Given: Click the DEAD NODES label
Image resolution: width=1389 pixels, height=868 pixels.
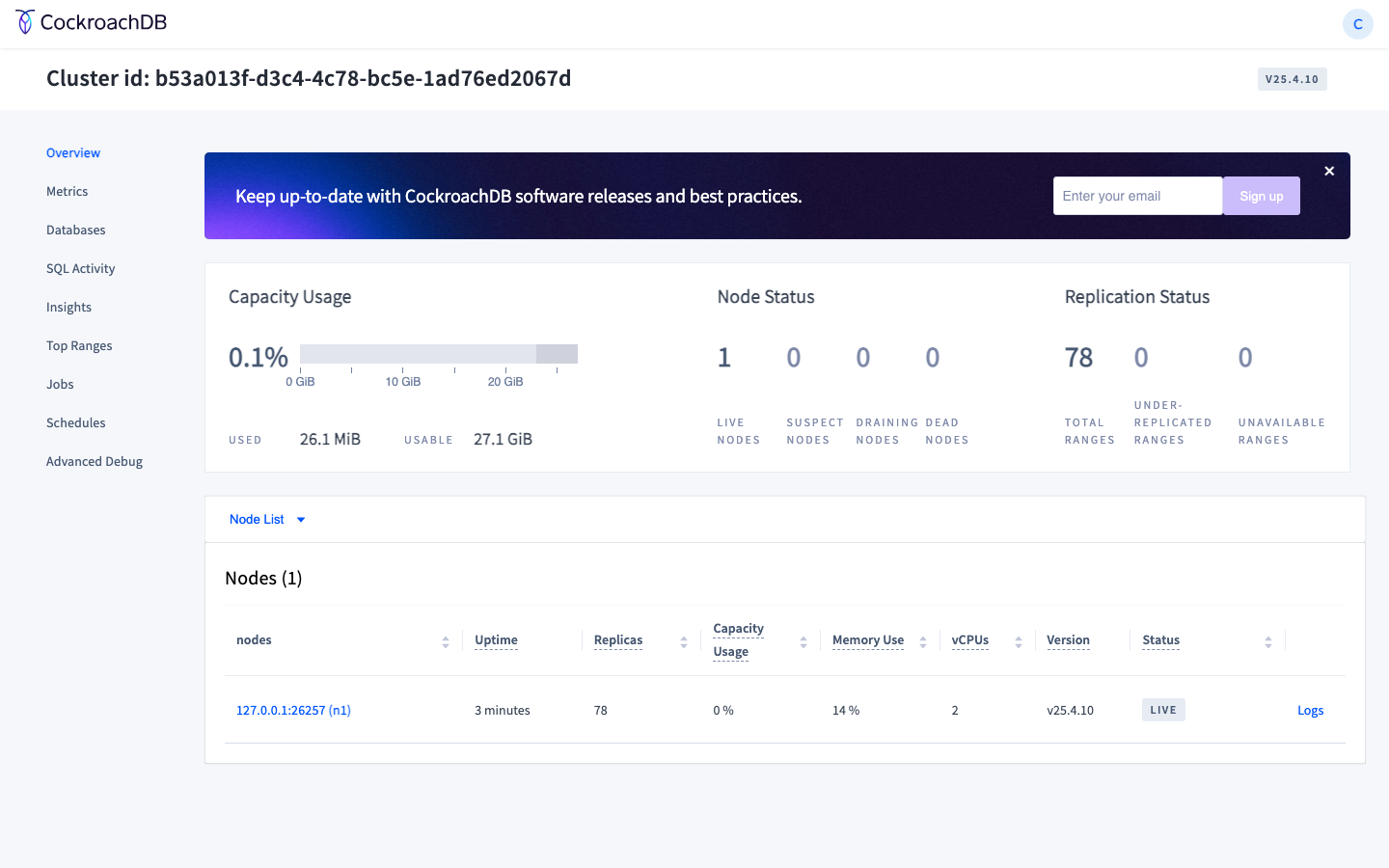Looking at the screenshot, I should [947, 431].
